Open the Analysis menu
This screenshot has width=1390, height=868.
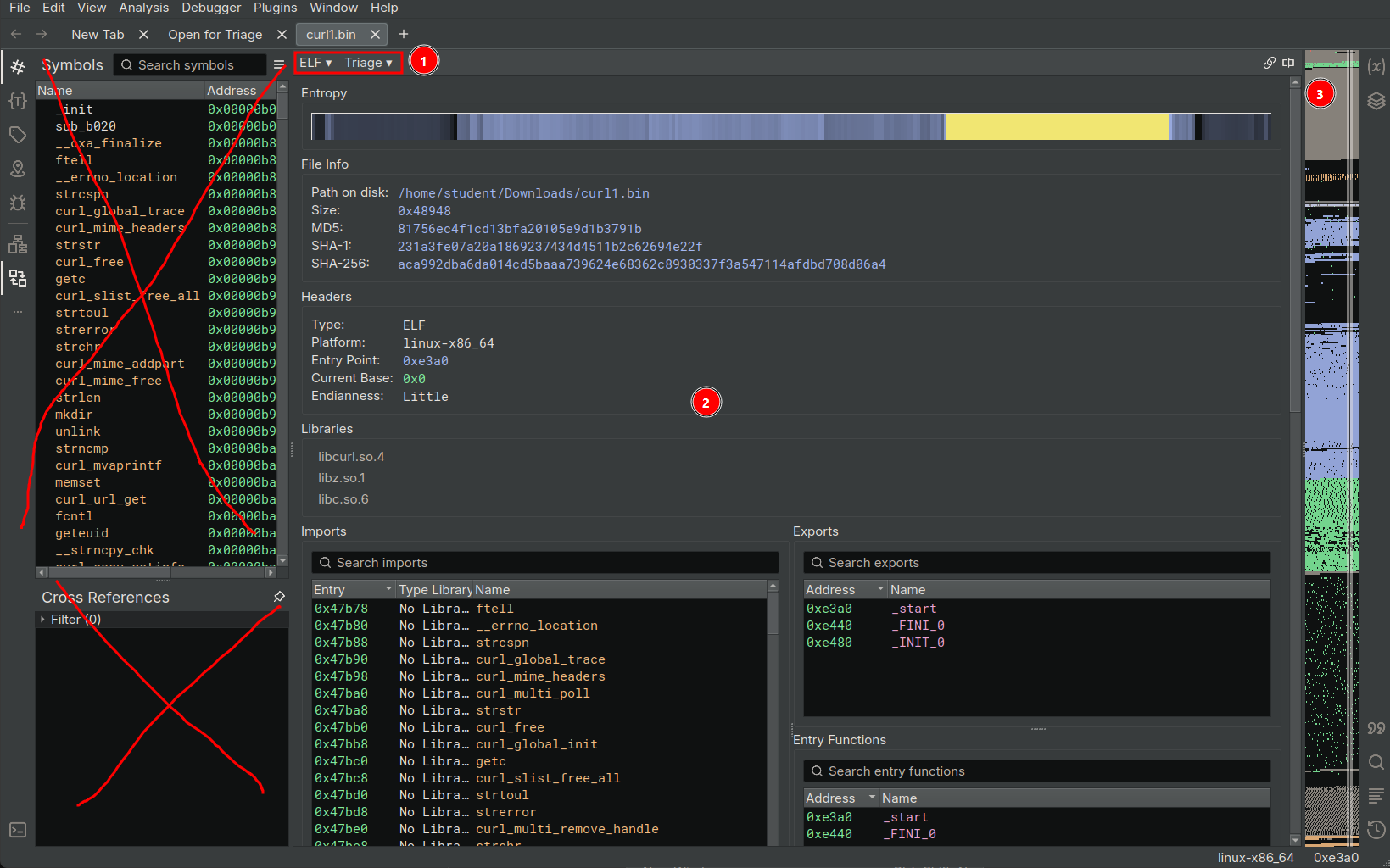tap(143, 8)
